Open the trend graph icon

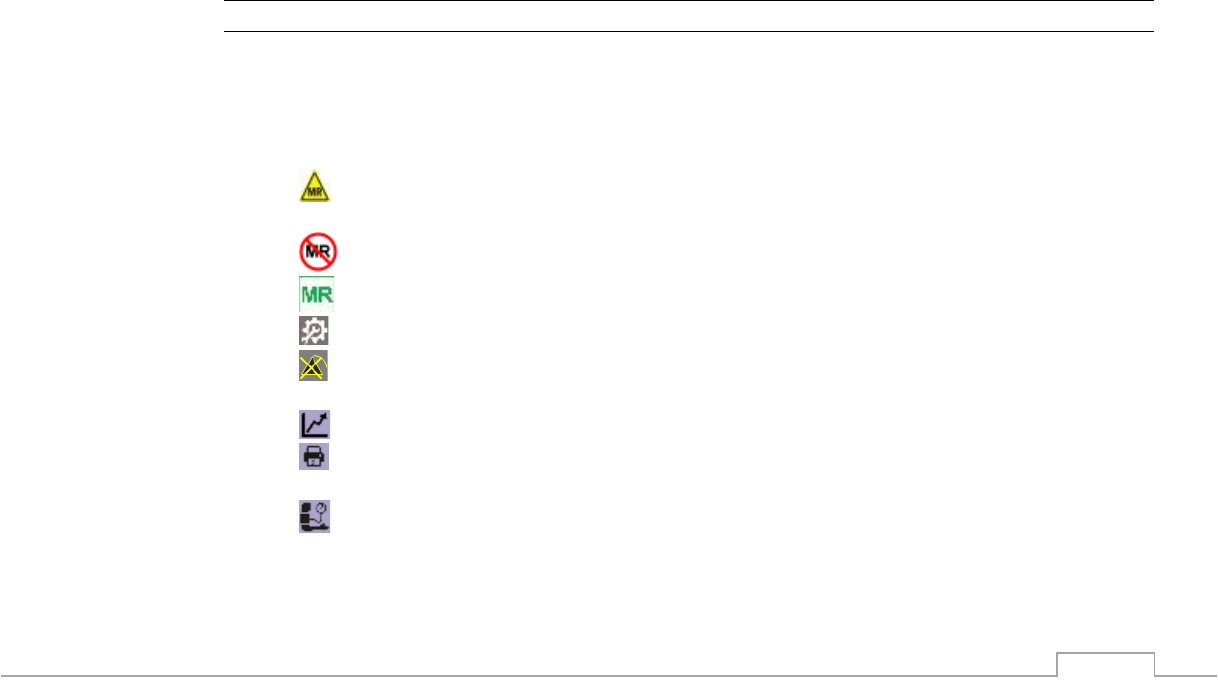point(315,424)
